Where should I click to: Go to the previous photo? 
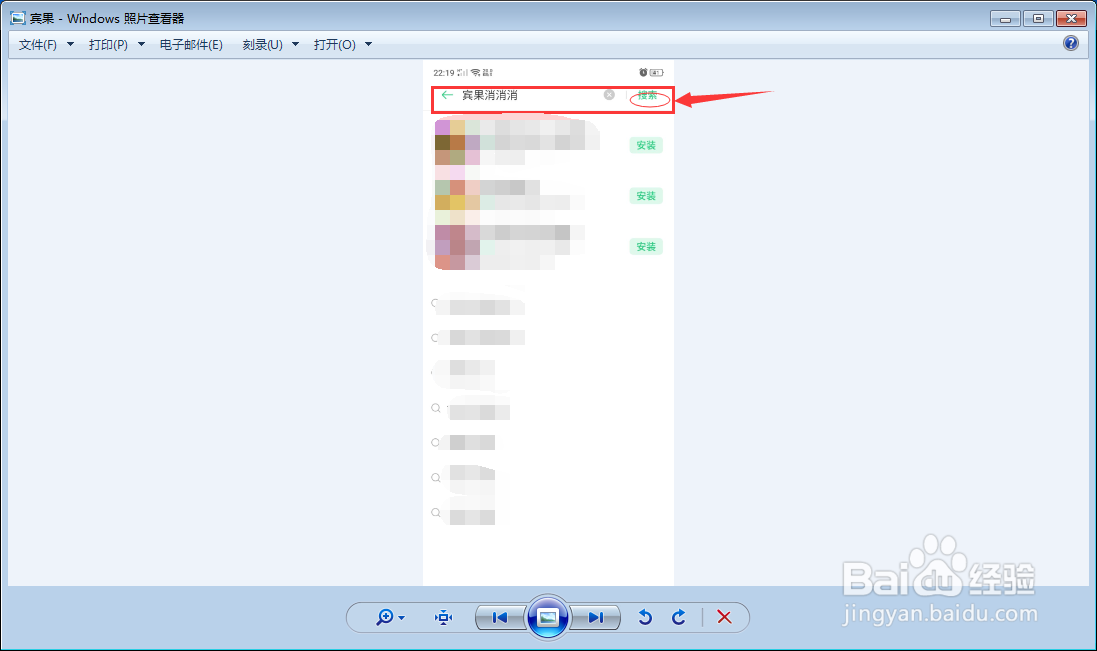[x=500, y=617]
